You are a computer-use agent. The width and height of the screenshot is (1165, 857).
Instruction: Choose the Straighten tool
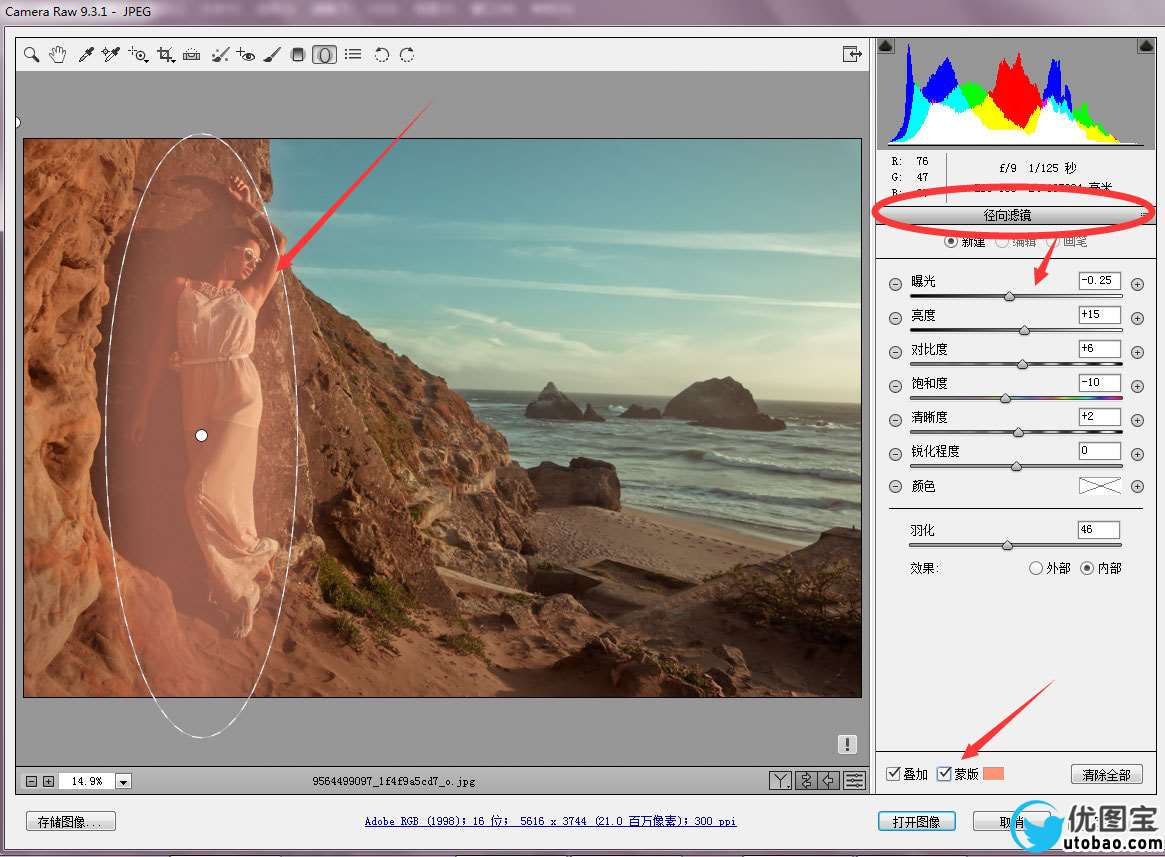[x=192, y=54]
